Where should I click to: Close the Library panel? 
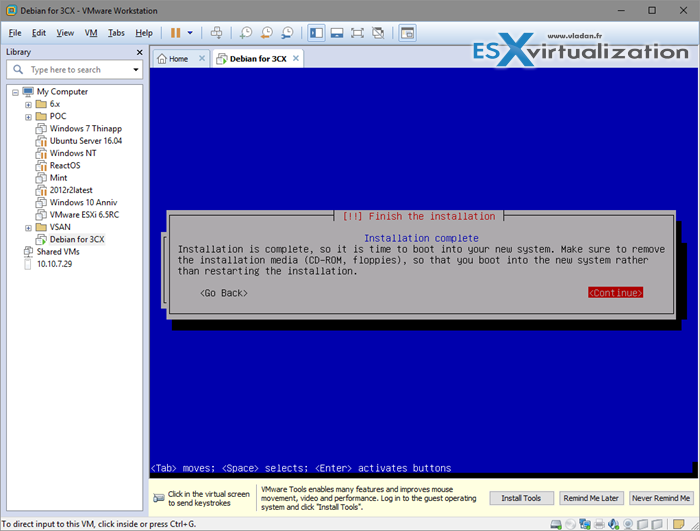[139, 52]
